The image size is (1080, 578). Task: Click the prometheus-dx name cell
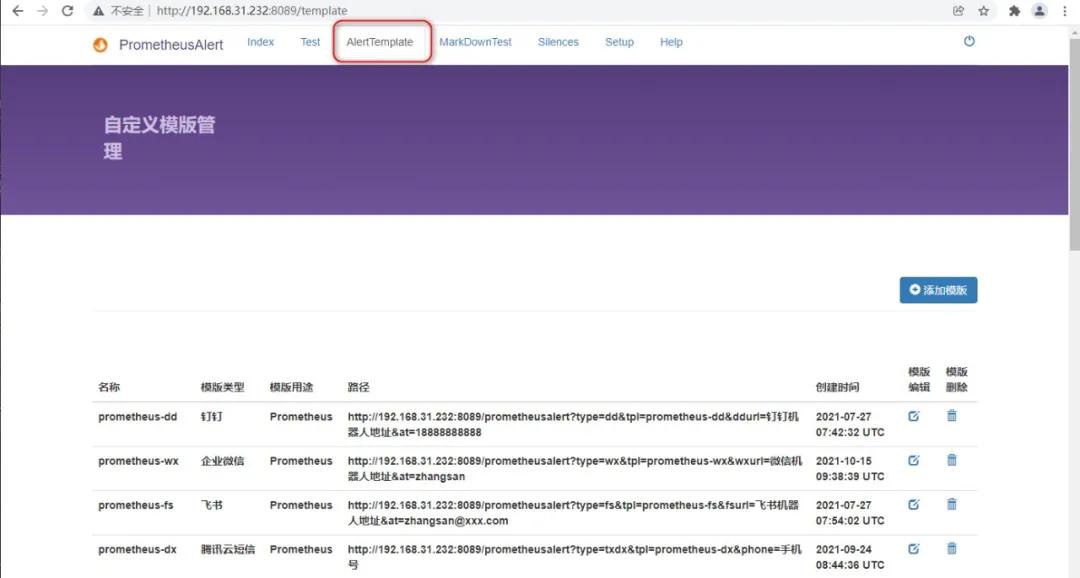click(137, 549)
